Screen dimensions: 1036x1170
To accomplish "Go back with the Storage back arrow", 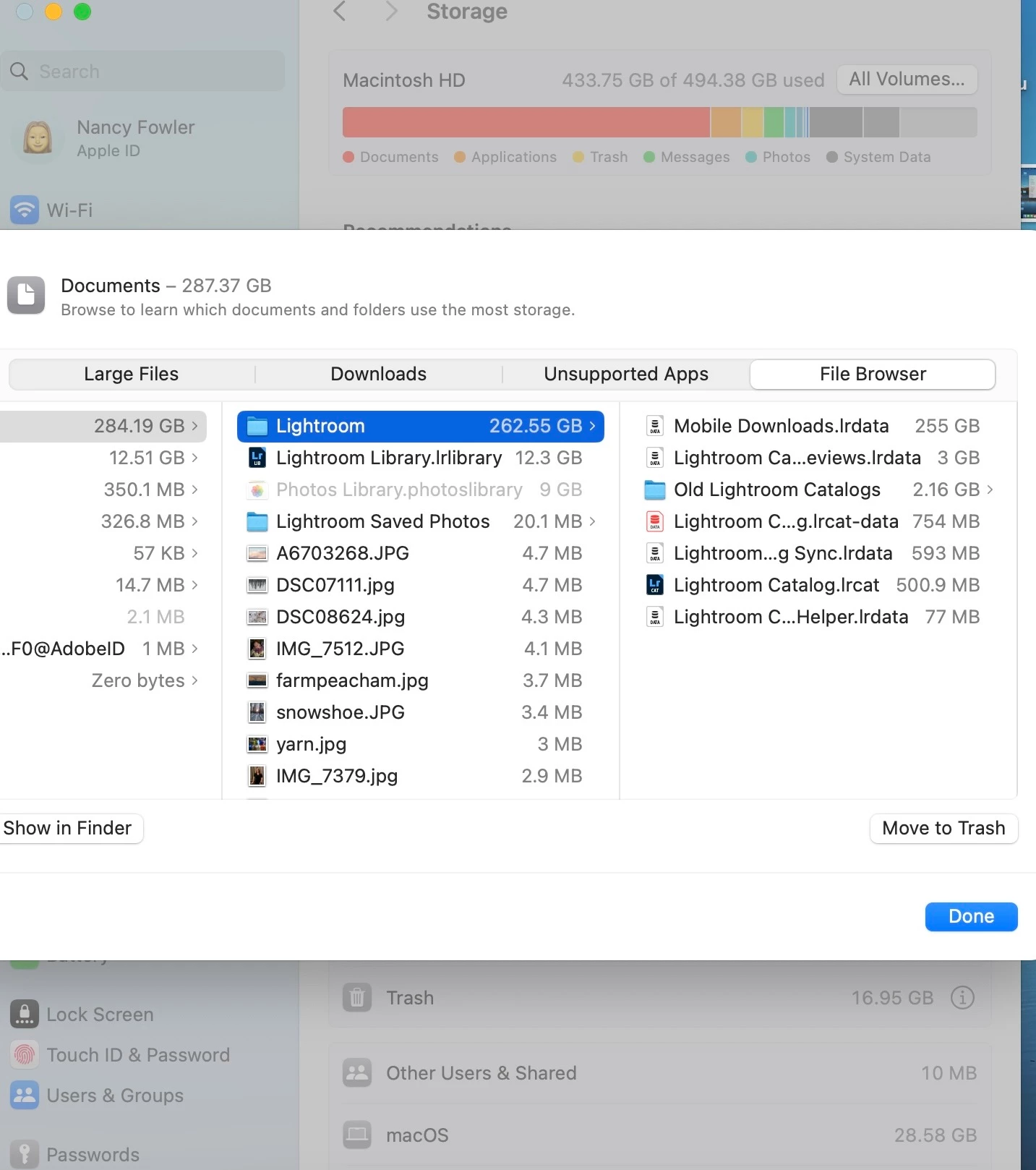I will coord(340,11).
